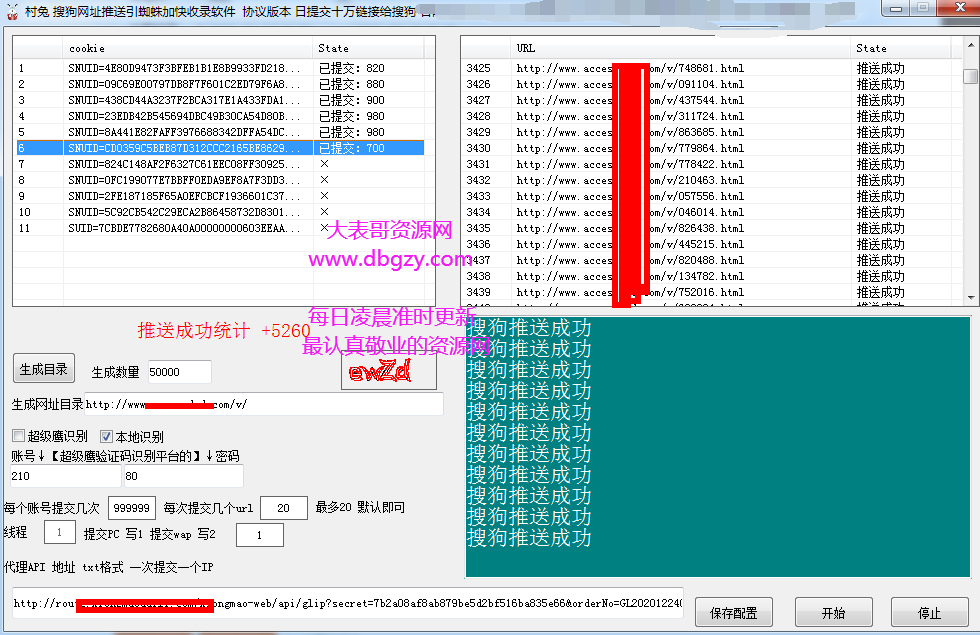Click the 线程 thread count field

[x=60, y=534]
